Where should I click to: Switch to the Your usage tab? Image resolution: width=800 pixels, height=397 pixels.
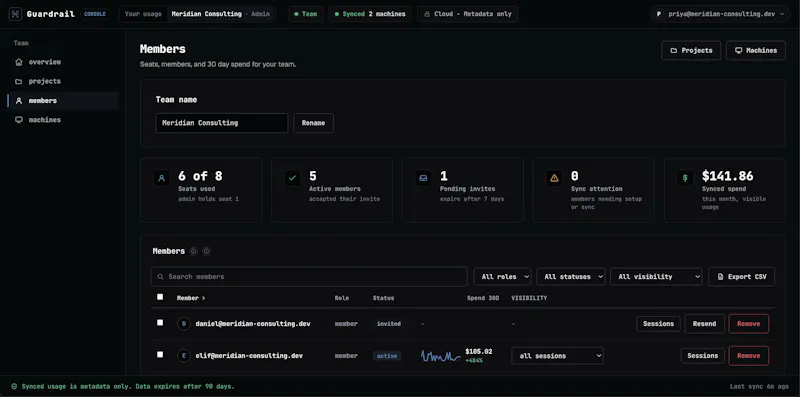point(143,14)
